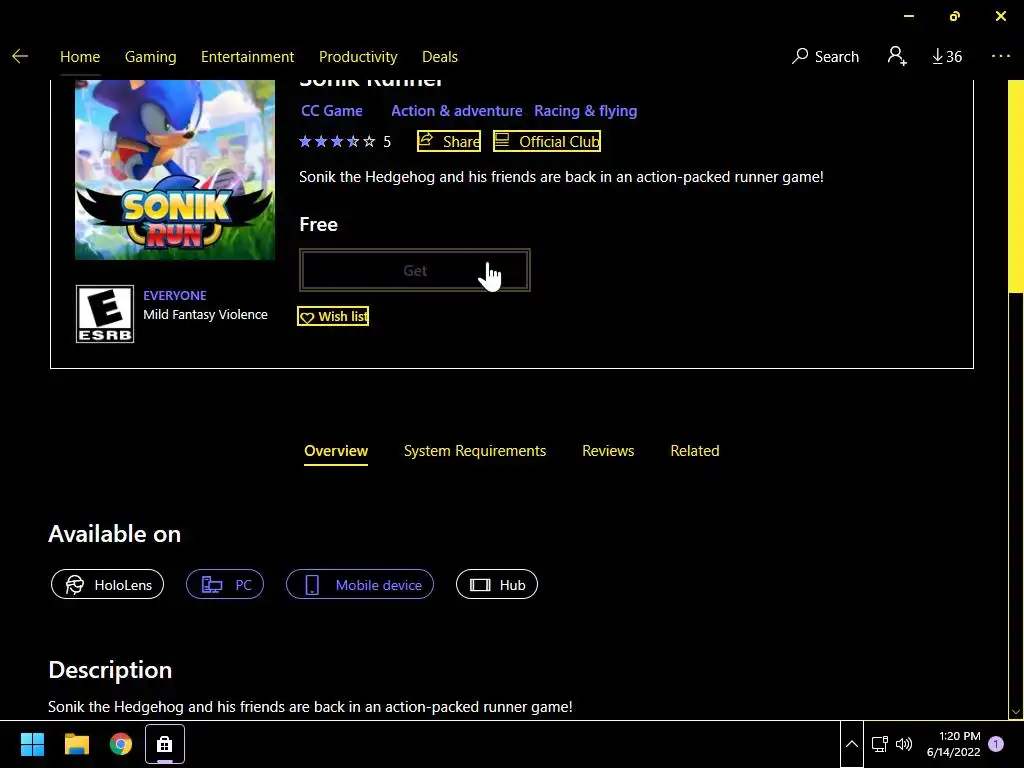Switch to the Home tab

pos(80,57)
